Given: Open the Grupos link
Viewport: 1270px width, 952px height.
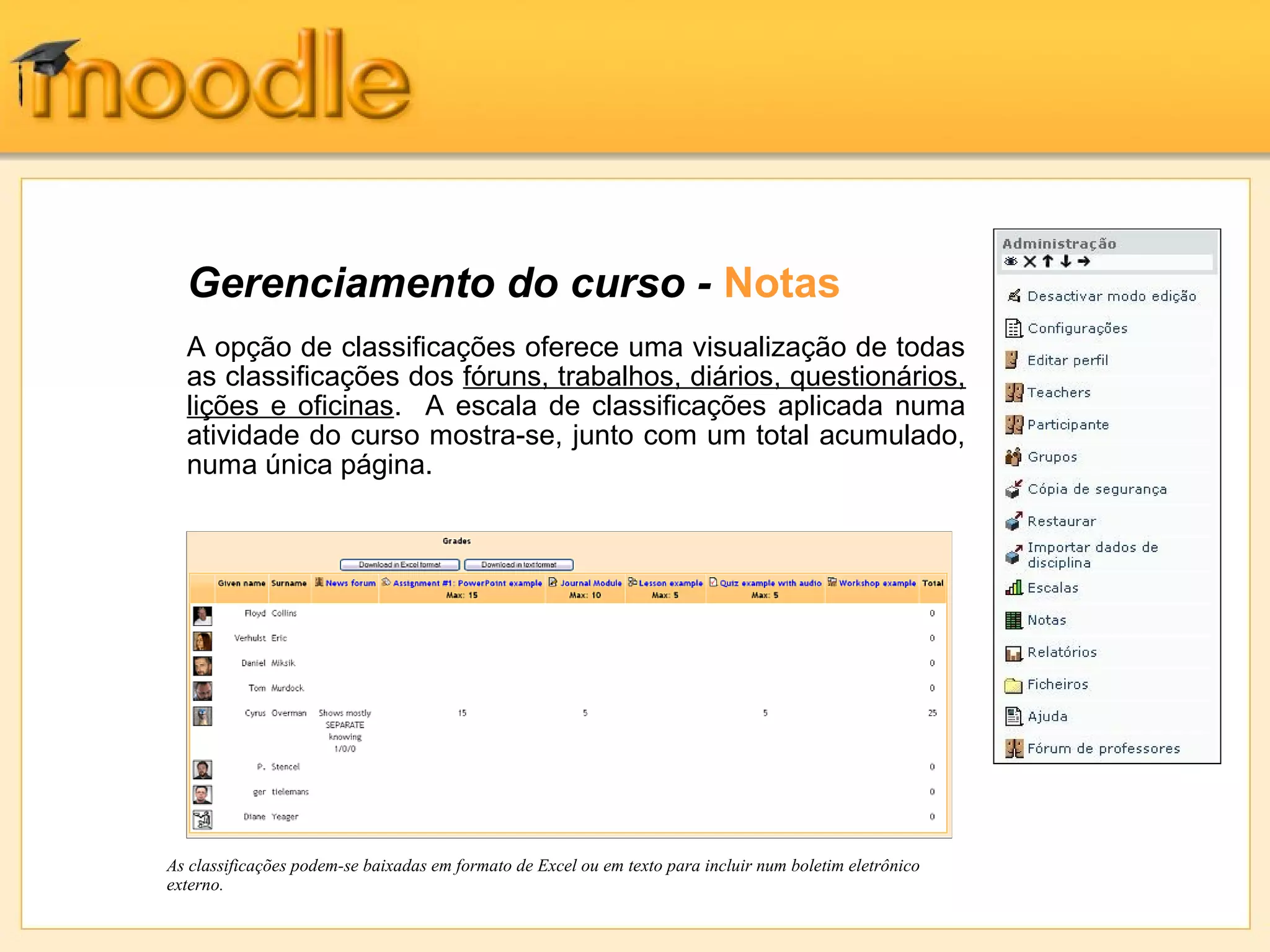Looking at the screenshot, I should 1052,457.
